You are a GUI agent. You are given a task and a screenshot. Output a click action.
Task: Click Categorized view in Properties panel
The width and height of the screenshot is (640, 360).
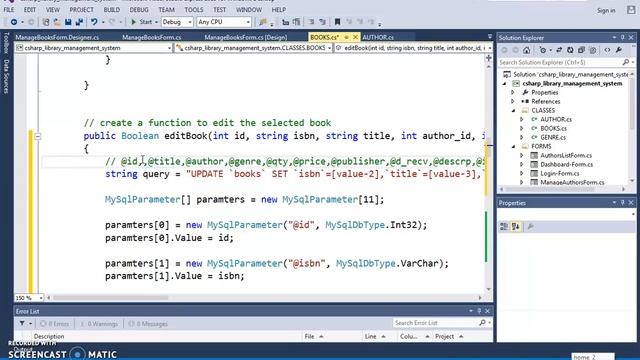pos(504,227)
